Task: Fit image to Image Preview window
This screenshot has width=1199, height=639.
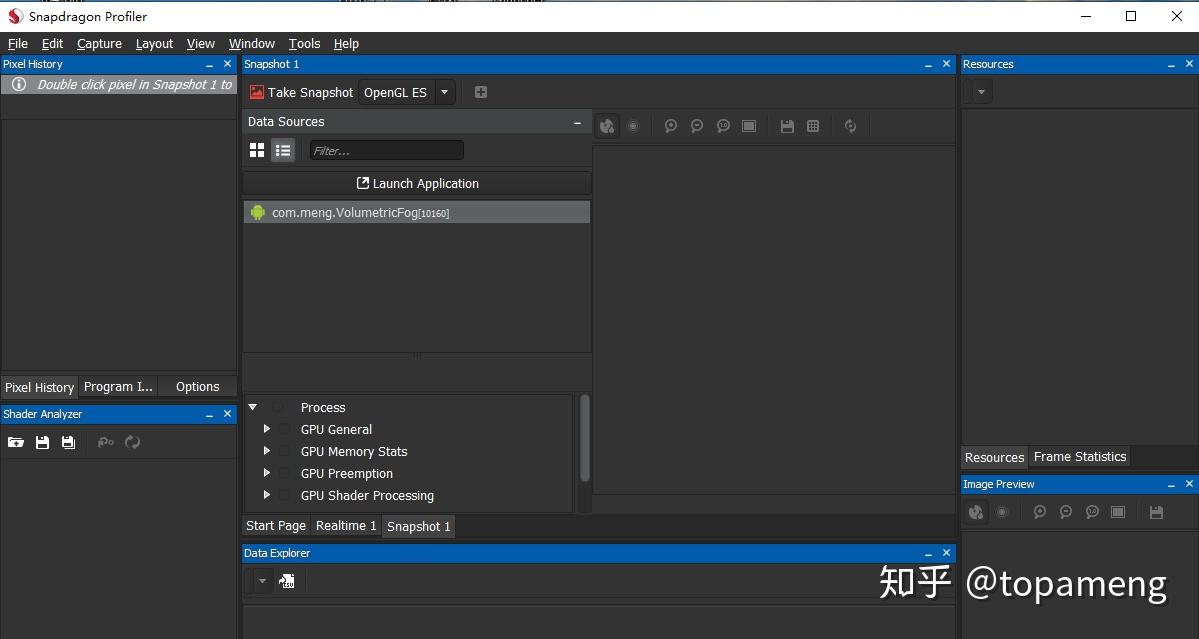Action: pyautogui.click(x=1118, y=512)
